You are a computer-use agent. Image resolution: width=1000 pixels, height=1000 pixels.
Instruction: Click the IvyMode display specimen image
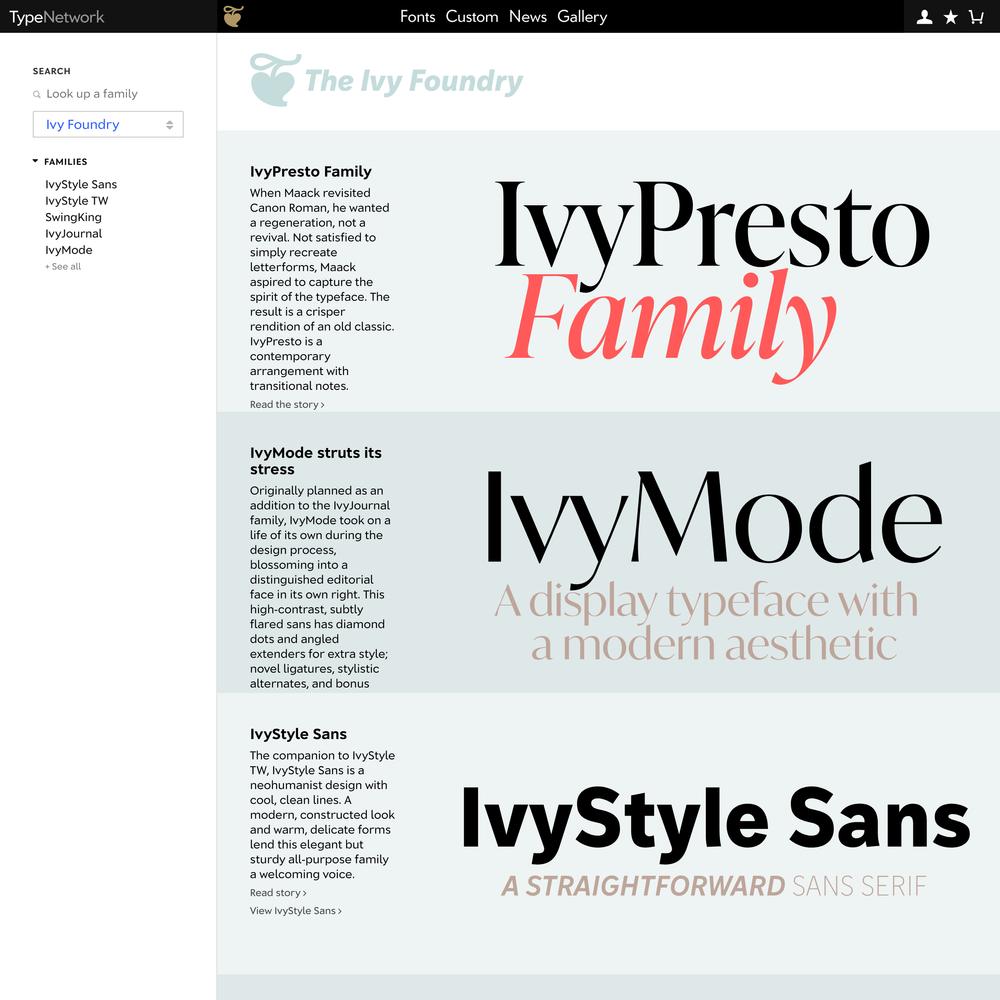click(x=714, y=562)
